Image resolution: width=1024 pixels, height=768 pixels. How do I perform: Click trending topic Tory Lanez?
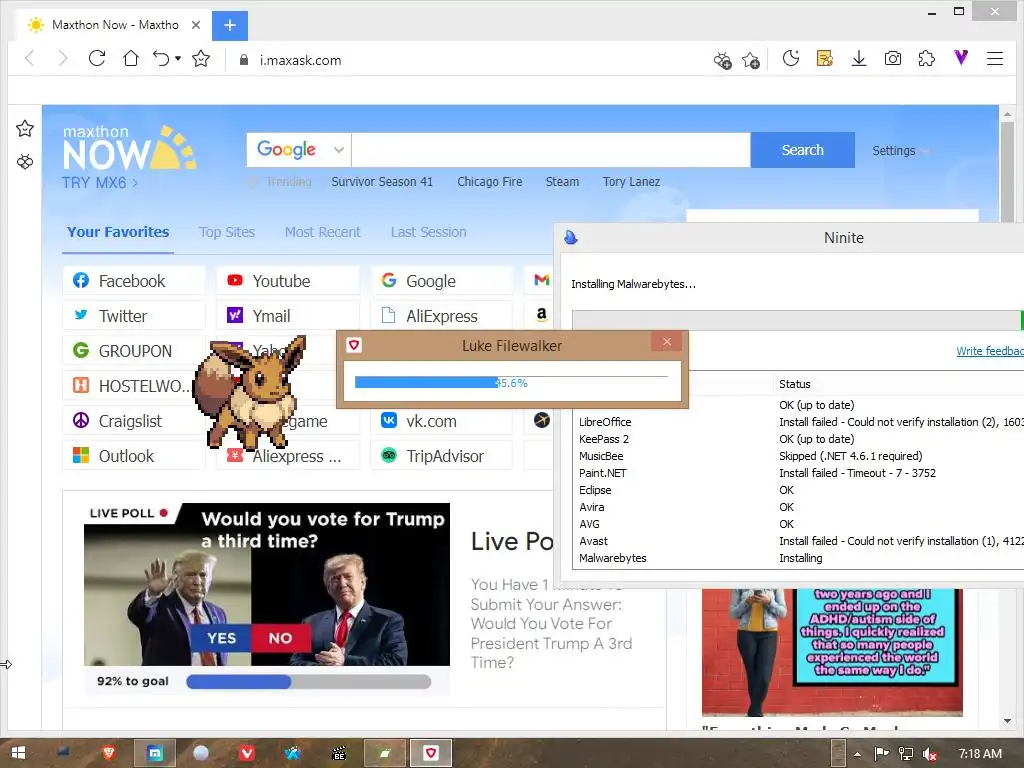pyautogui.click(x=632, y=182)
